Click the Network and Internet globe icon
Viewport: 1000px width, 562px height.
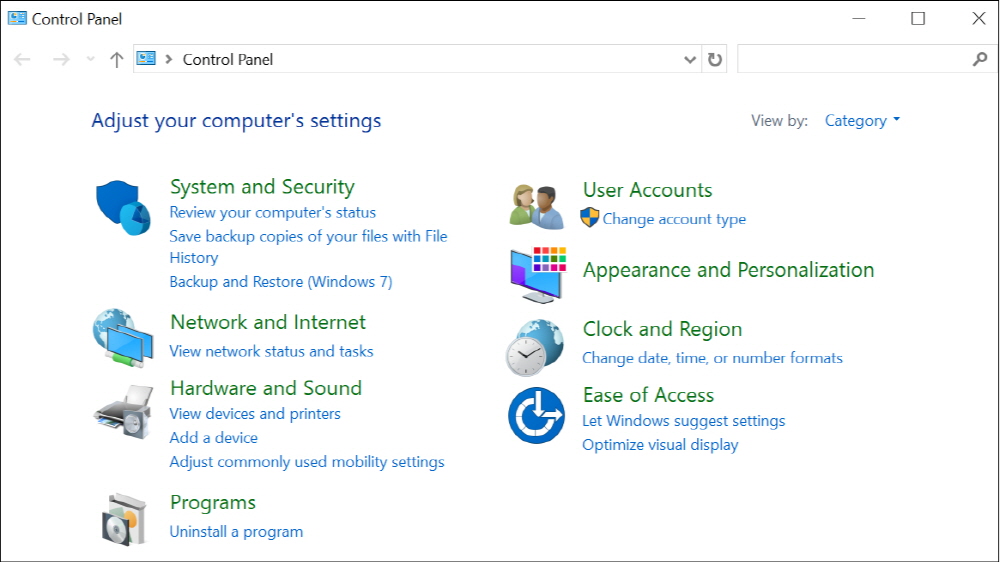click(x=123, y=338)
